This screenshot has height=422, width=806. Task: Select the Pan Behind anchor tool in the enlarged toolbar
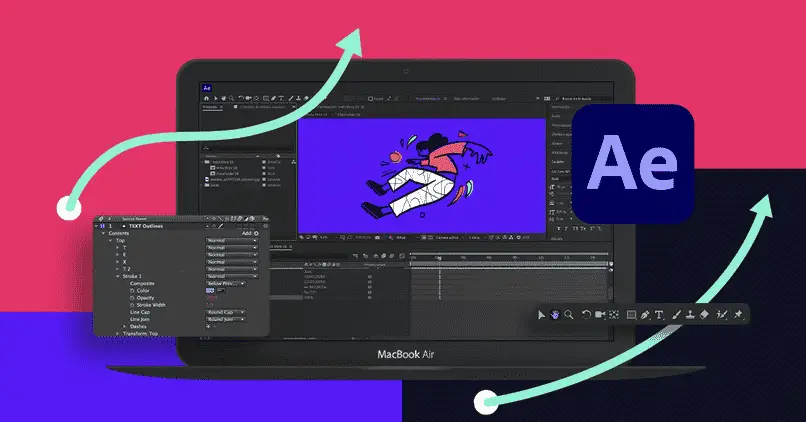[x=614, y=315]
